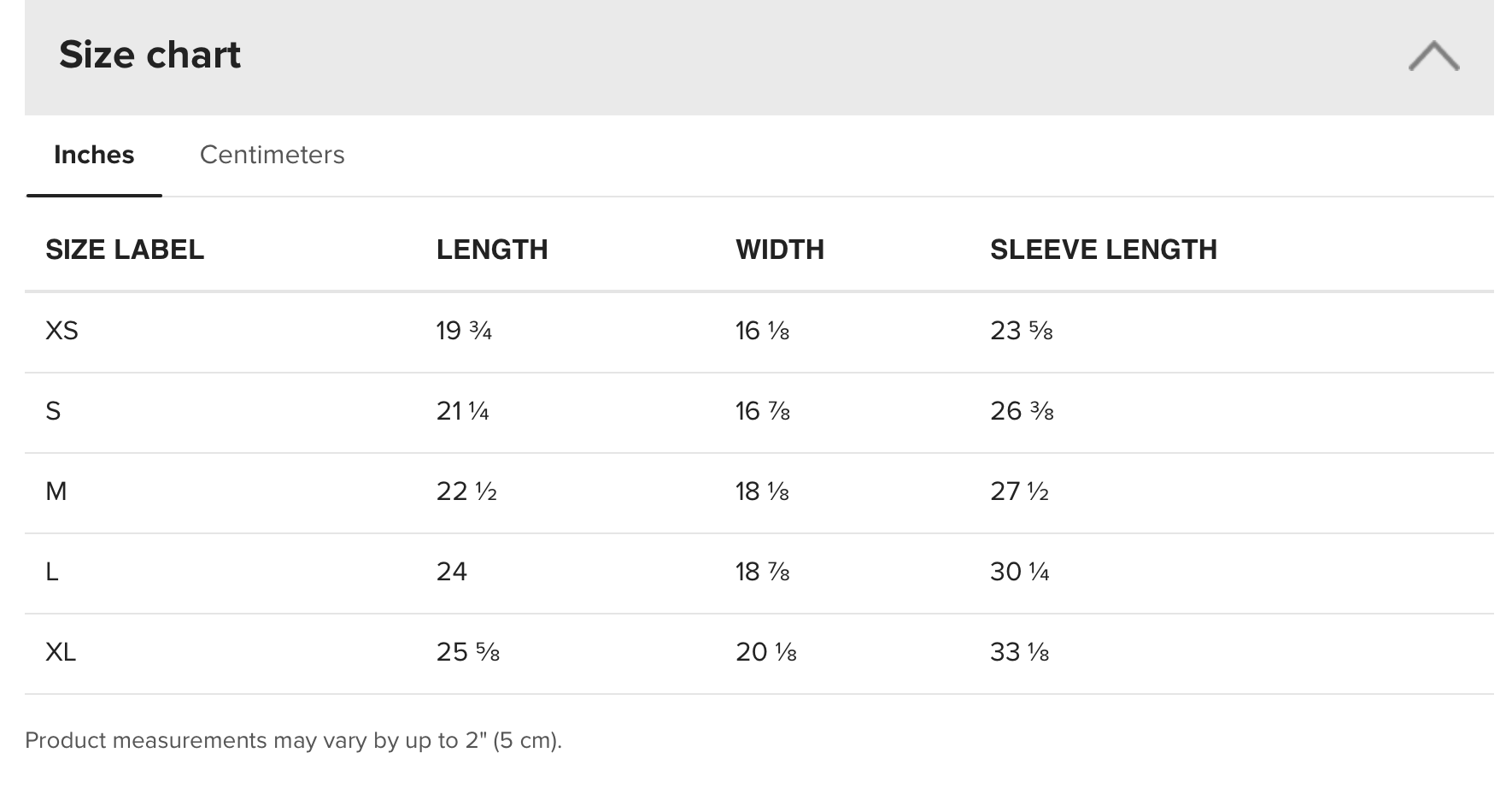
Task: Select the S size row label
Action: point(53,411)
